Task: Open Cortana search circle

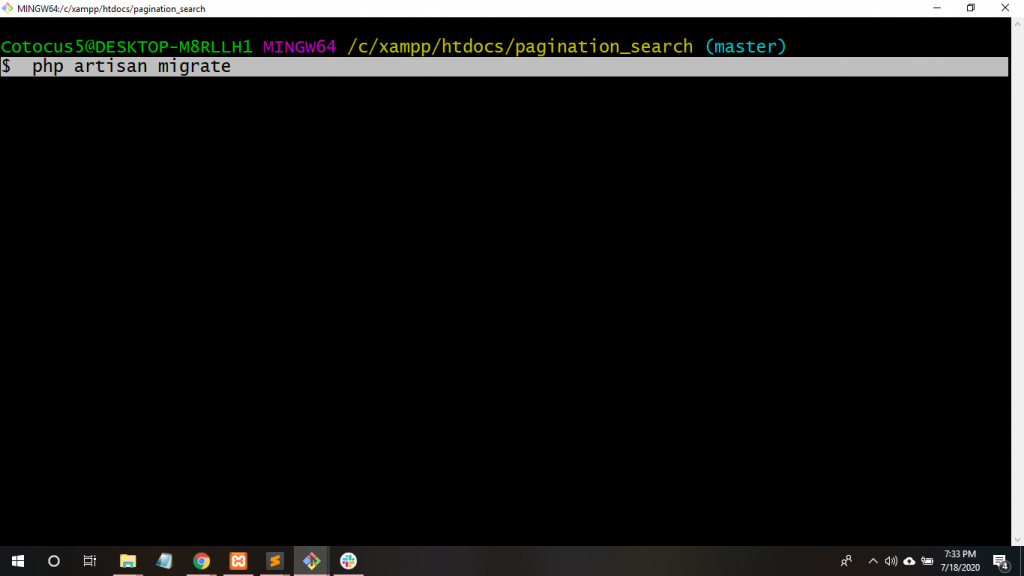Action: click(54, 561)
